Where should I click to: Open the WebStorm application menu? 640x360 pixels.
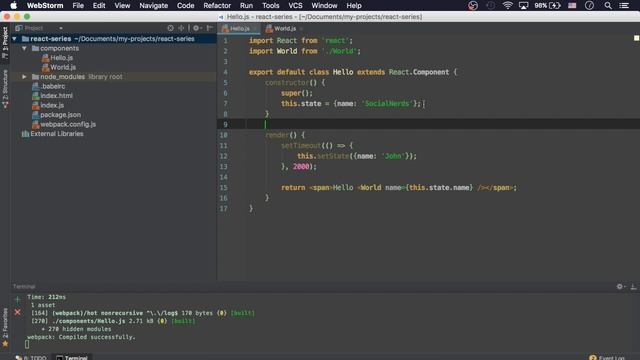[x=45, y=6]
